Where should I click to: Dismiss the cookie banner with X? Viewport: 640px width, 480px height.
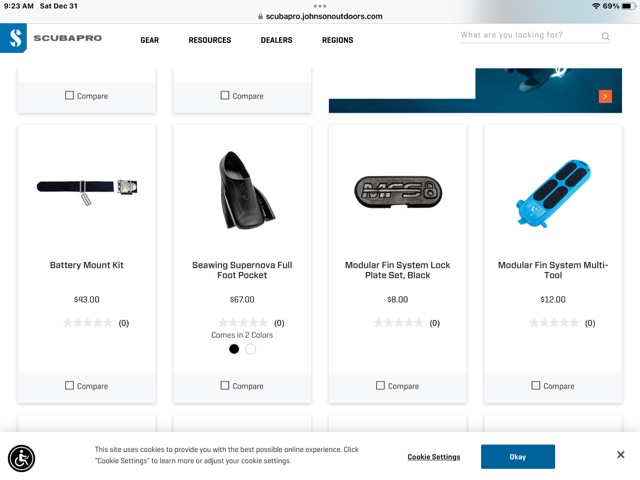pos(621,455)
